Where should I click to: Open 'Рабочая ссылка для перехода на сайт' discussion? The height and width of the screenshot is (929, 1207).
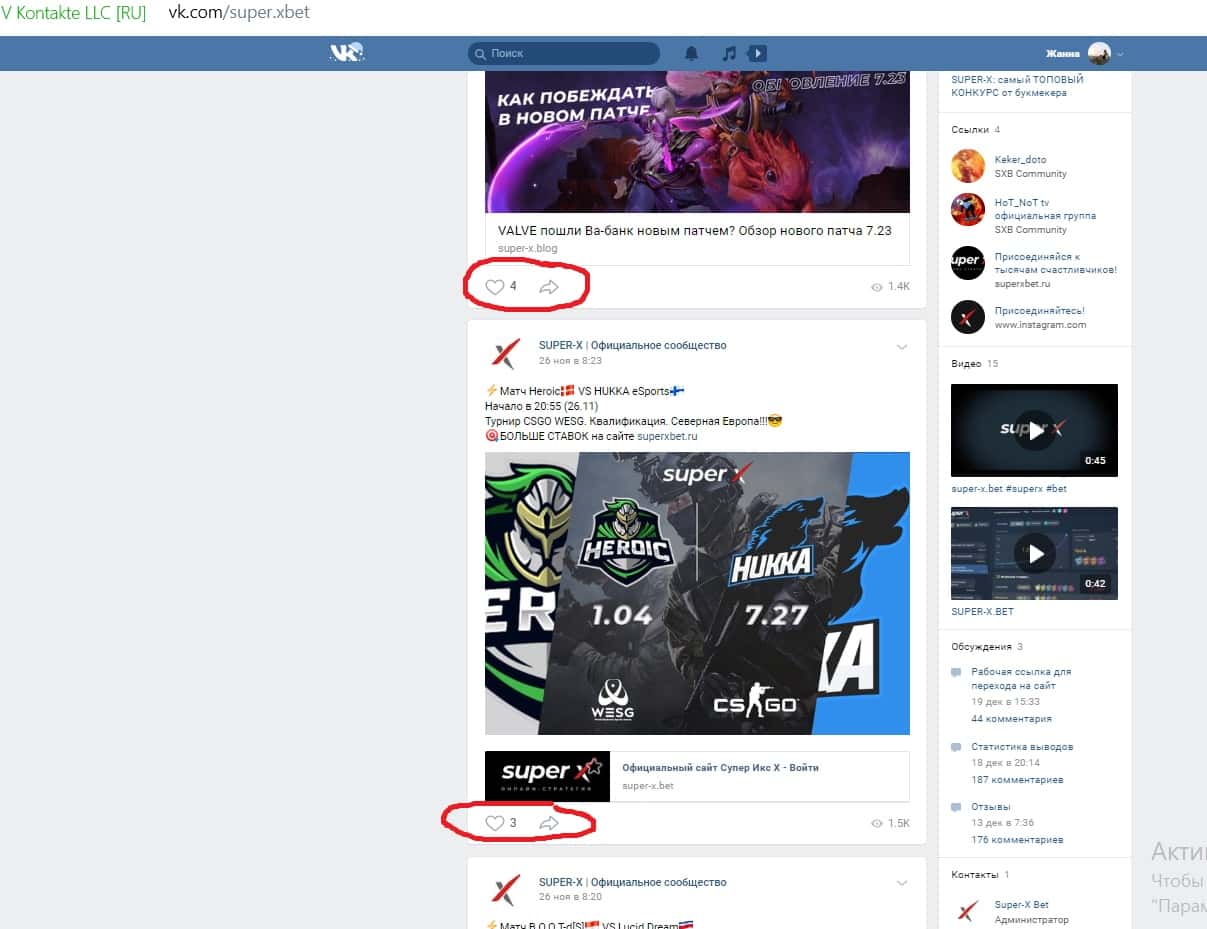[1021, 679]
